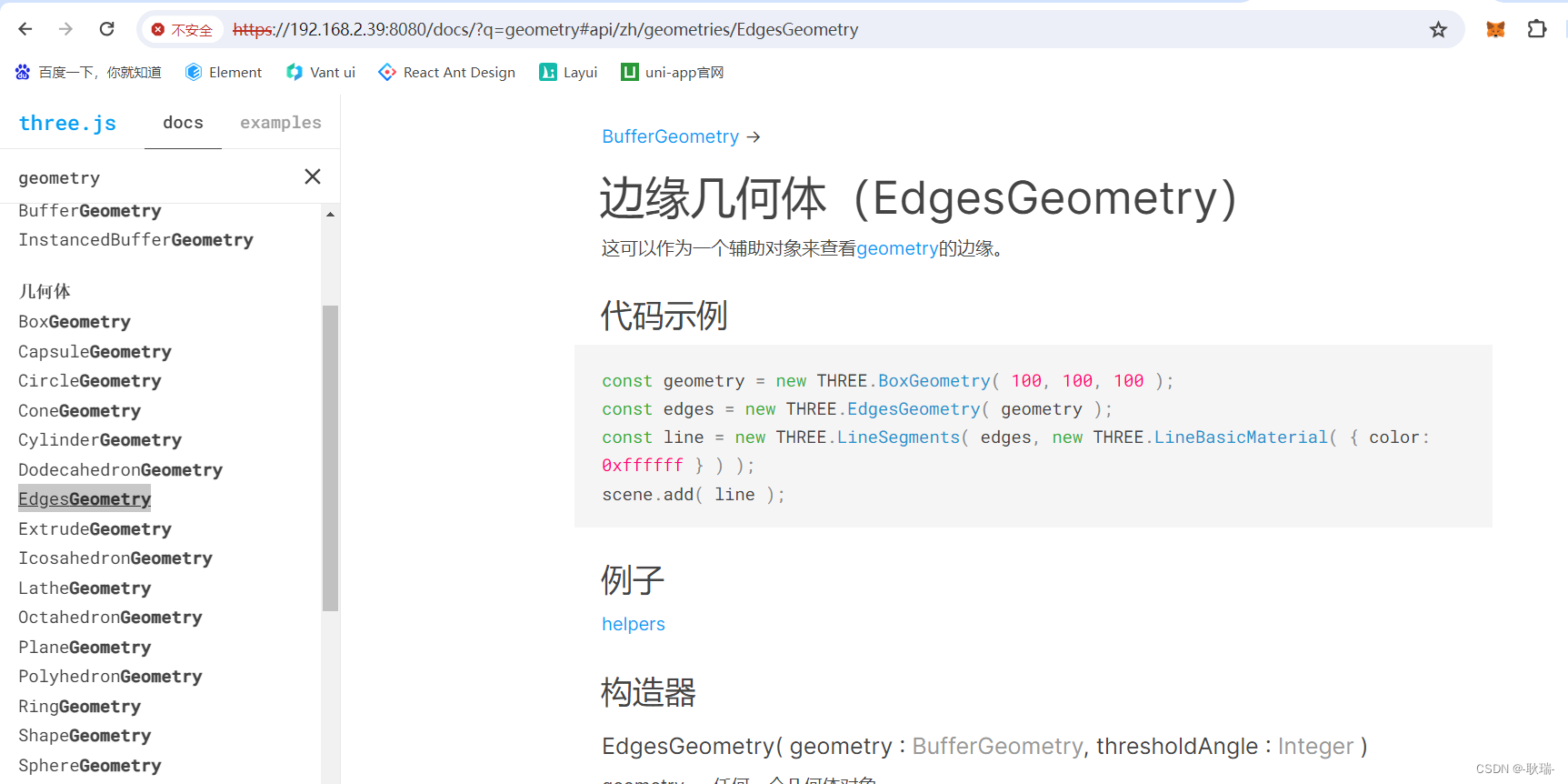Open PolyhedronGeometry in the sidebar
The image size is (1568, 784).
pos(110,677)
